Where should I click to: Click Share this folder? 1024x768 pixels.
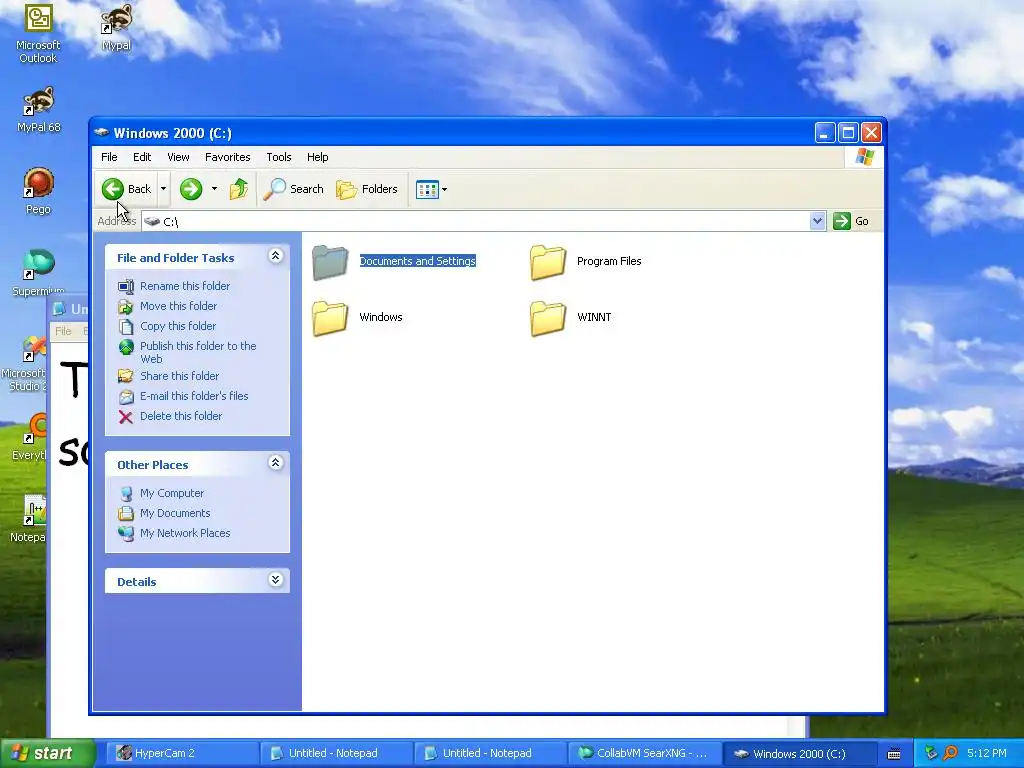pos(180,376)
